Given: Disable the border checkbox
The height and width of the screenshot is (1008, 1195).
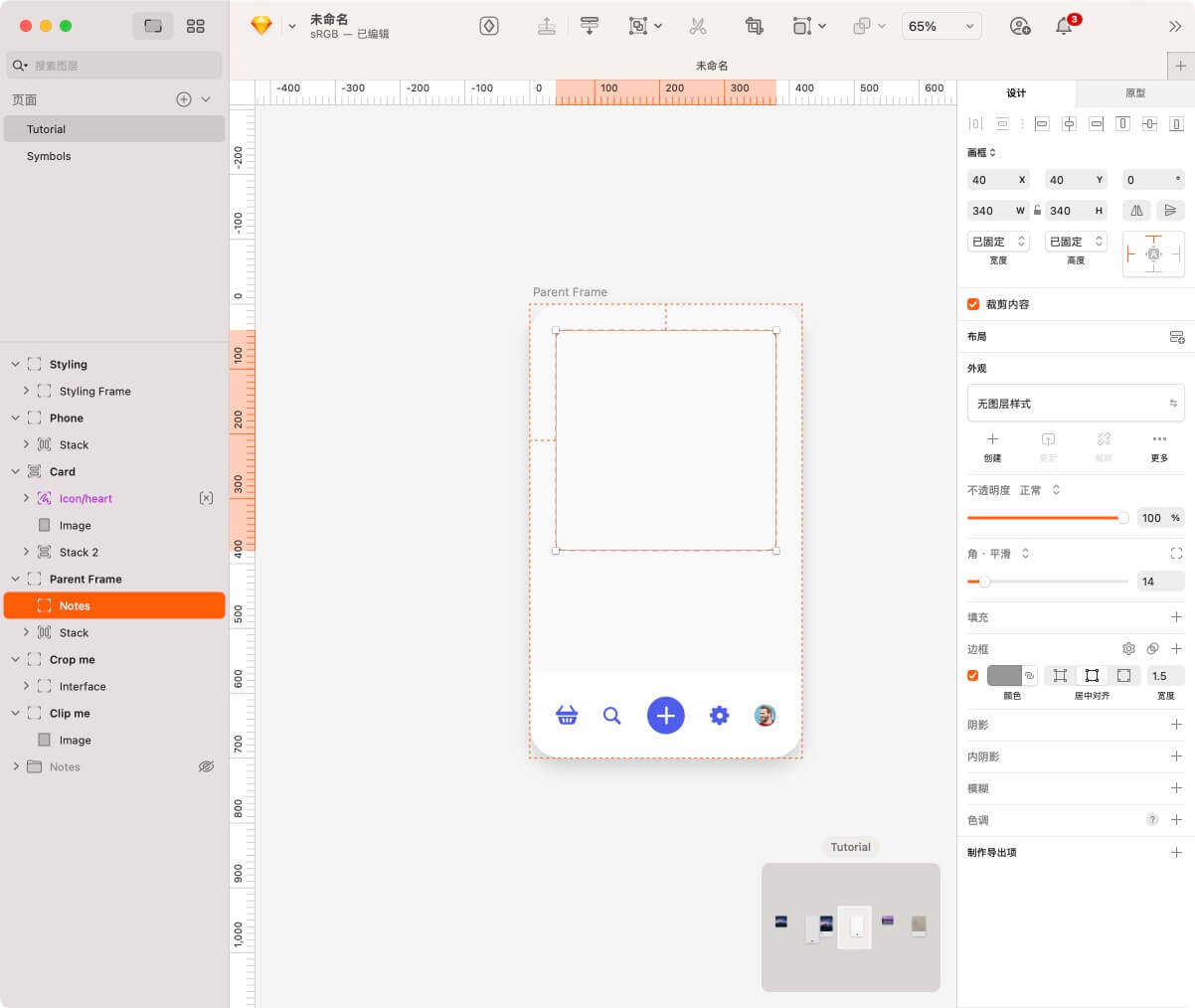Looking at the screenshot, I should click(x=973, y=676).
